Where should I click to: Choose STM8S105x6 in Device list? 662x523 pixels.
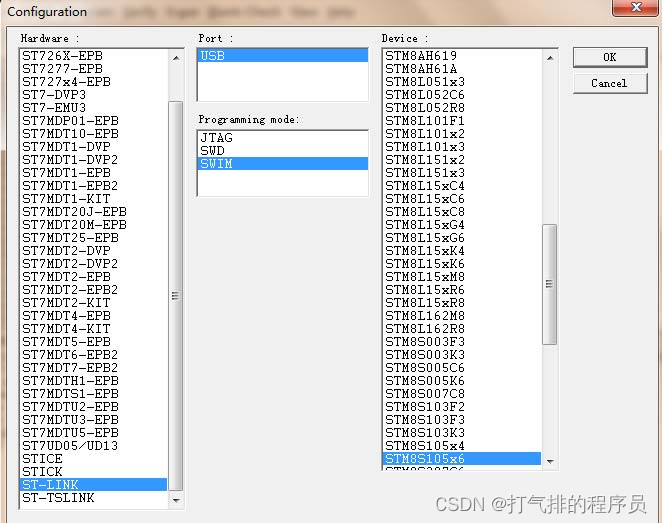click(462, 458)
